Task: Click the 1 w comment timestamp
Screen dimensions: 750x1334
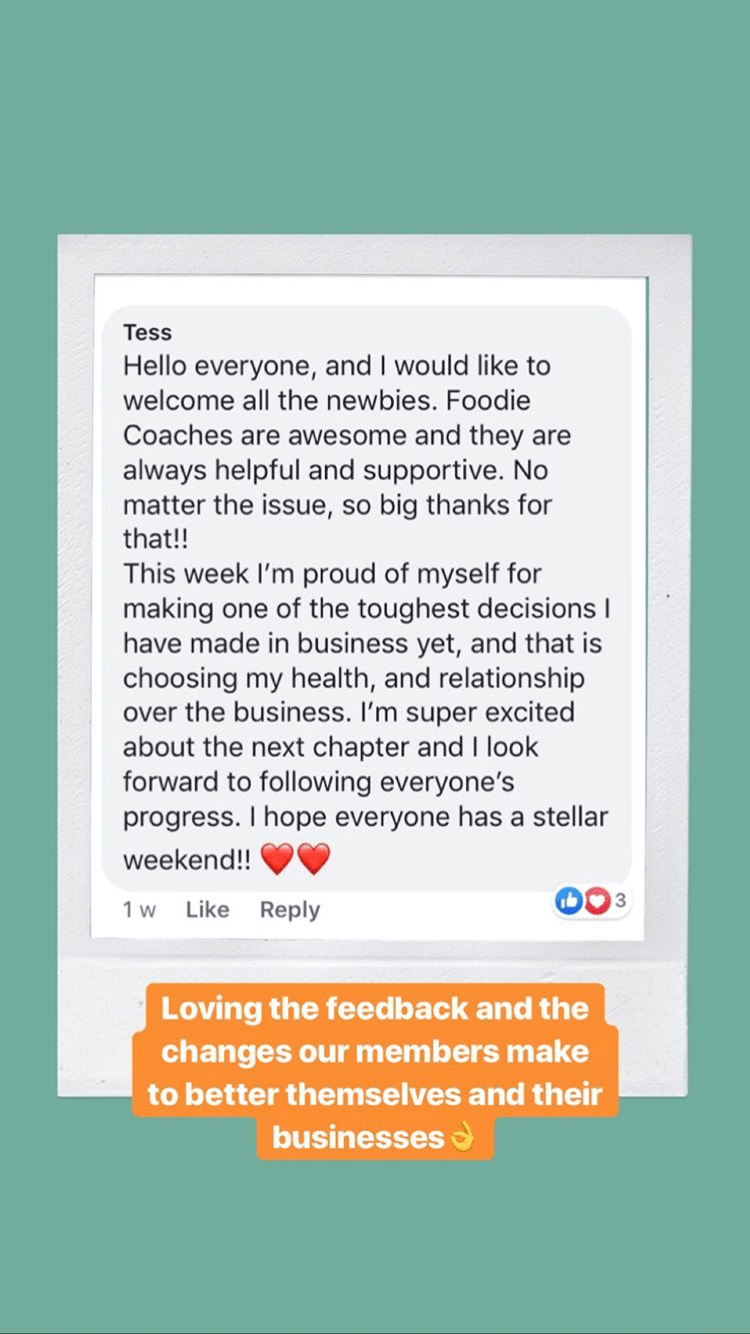Action: [x=140, y=910]
